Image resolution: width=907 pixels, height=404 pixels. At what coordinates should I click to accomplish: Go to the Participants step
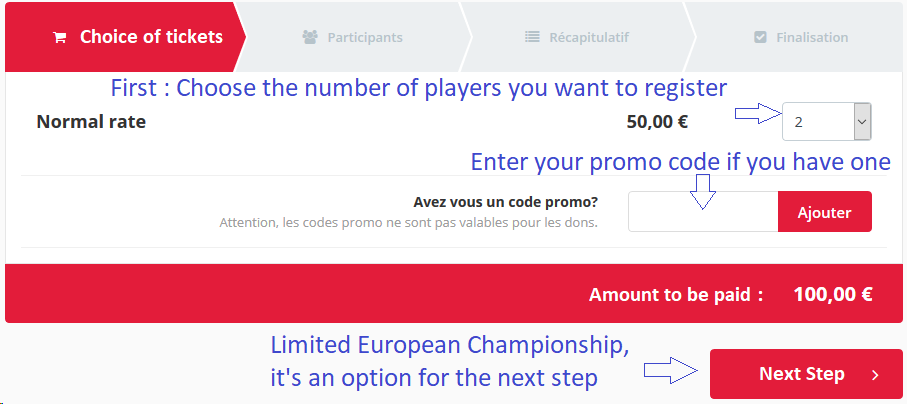click(352, 37)
